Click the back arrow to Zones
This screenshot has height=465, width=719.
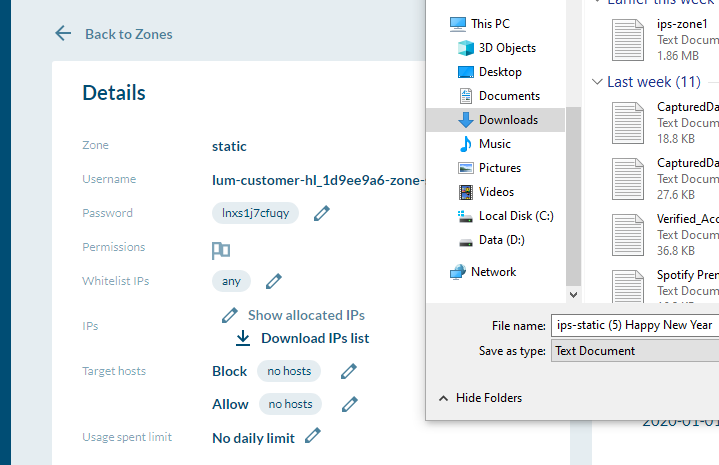[x=63, y=33]
